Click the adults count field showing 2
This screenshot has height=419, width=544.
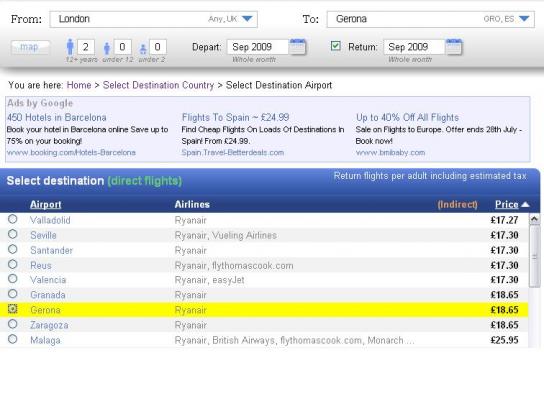click(x=85, y=47)
